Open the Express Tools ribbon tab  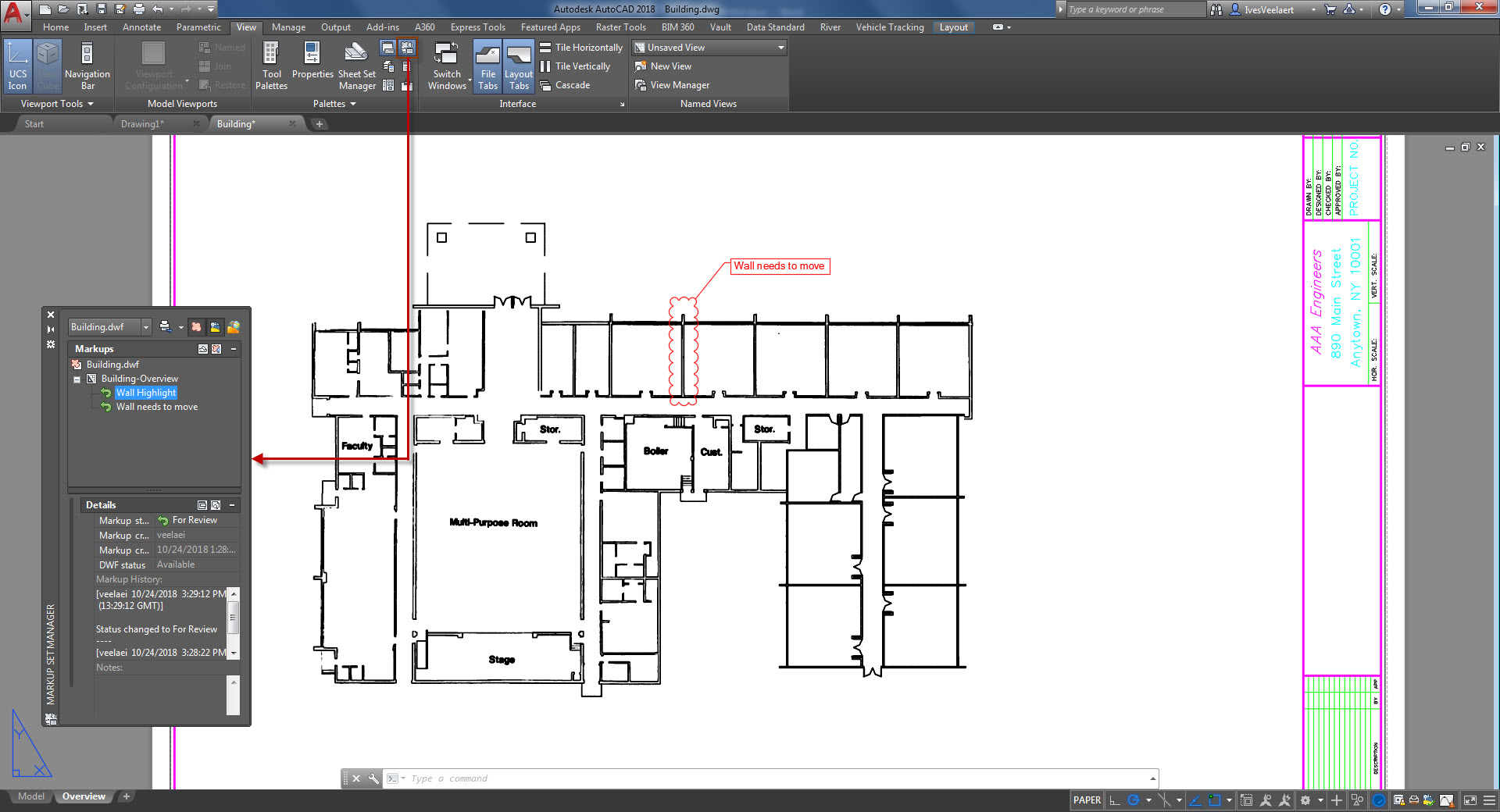(477, 27)
